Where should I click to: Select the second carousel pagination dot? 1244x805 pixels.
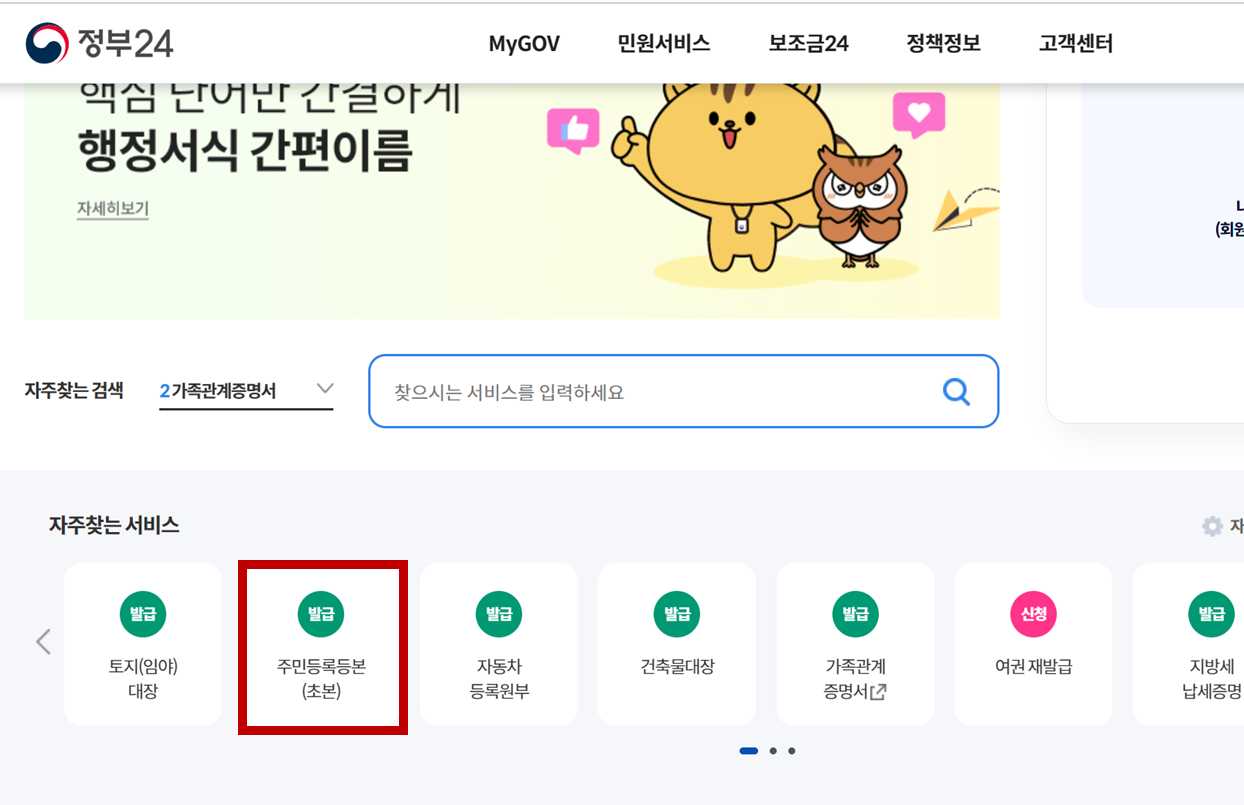[x=771, y=751]
